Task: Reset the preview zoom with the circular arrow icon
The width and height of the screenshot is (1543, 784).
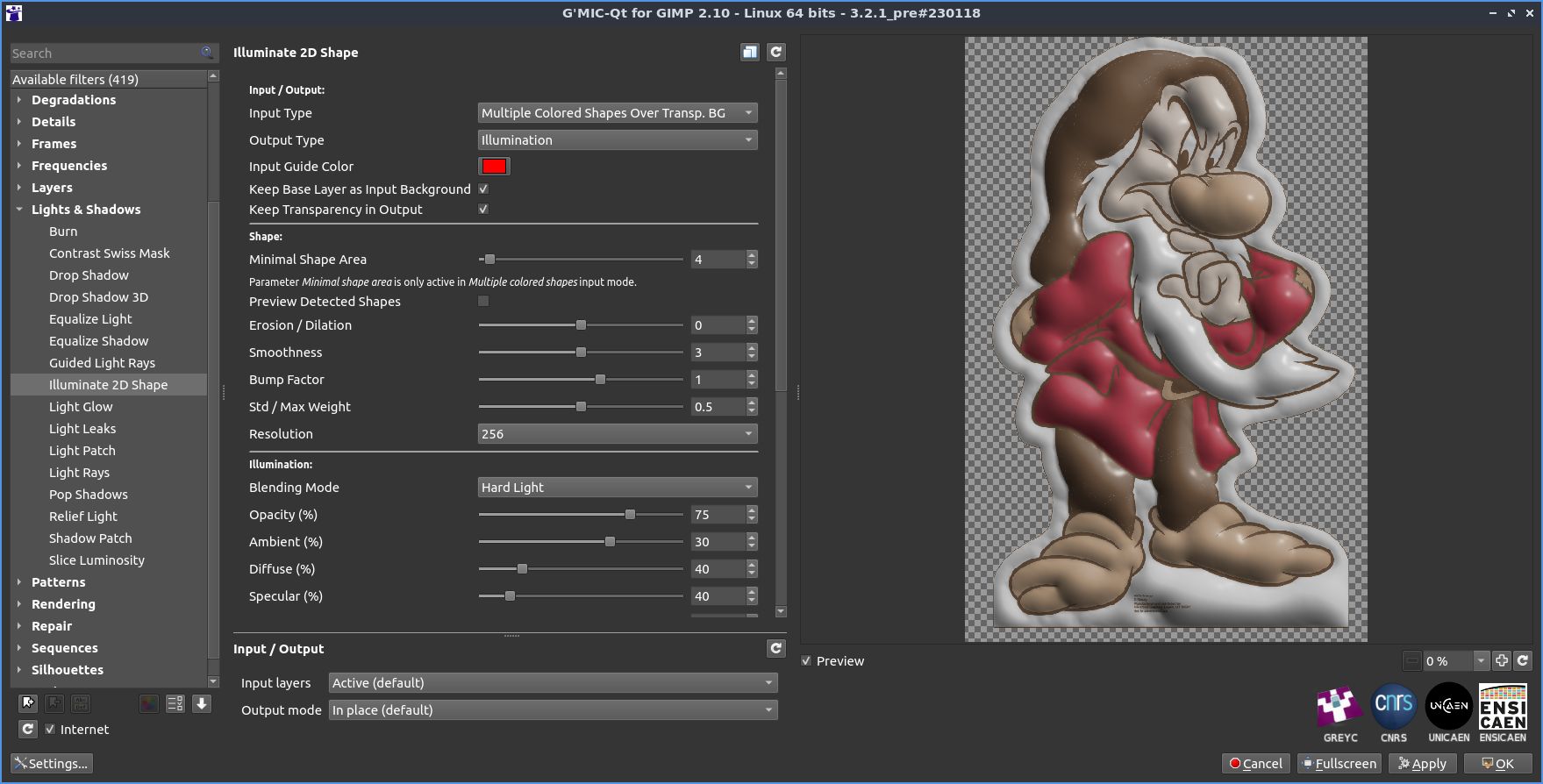Action: pyautogui.click(x=1523, y=661)
